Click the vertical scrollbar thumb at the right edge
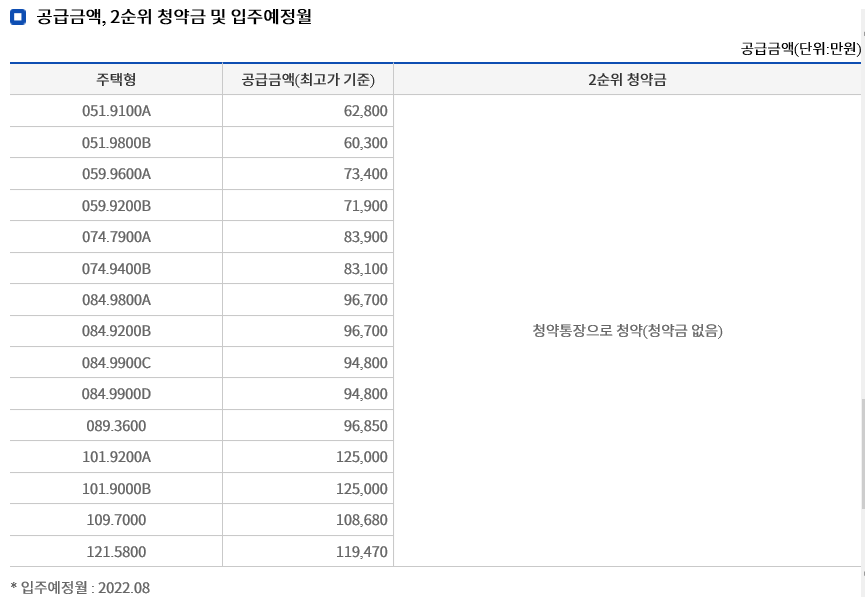Viewport: 865px width, 597px height. tap(863, 454)
